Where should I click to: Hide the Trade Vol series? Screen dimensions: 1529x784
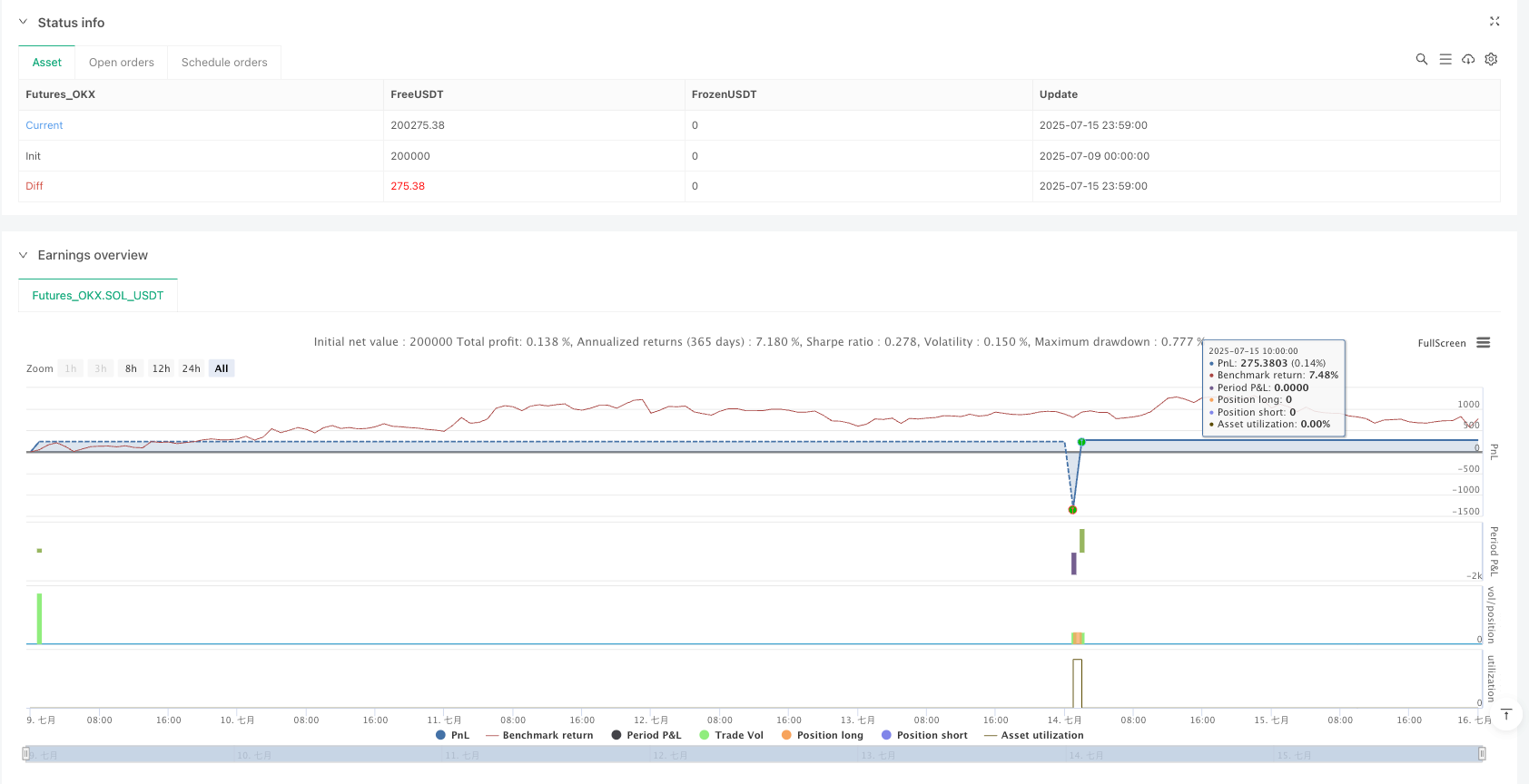[731, 735]
